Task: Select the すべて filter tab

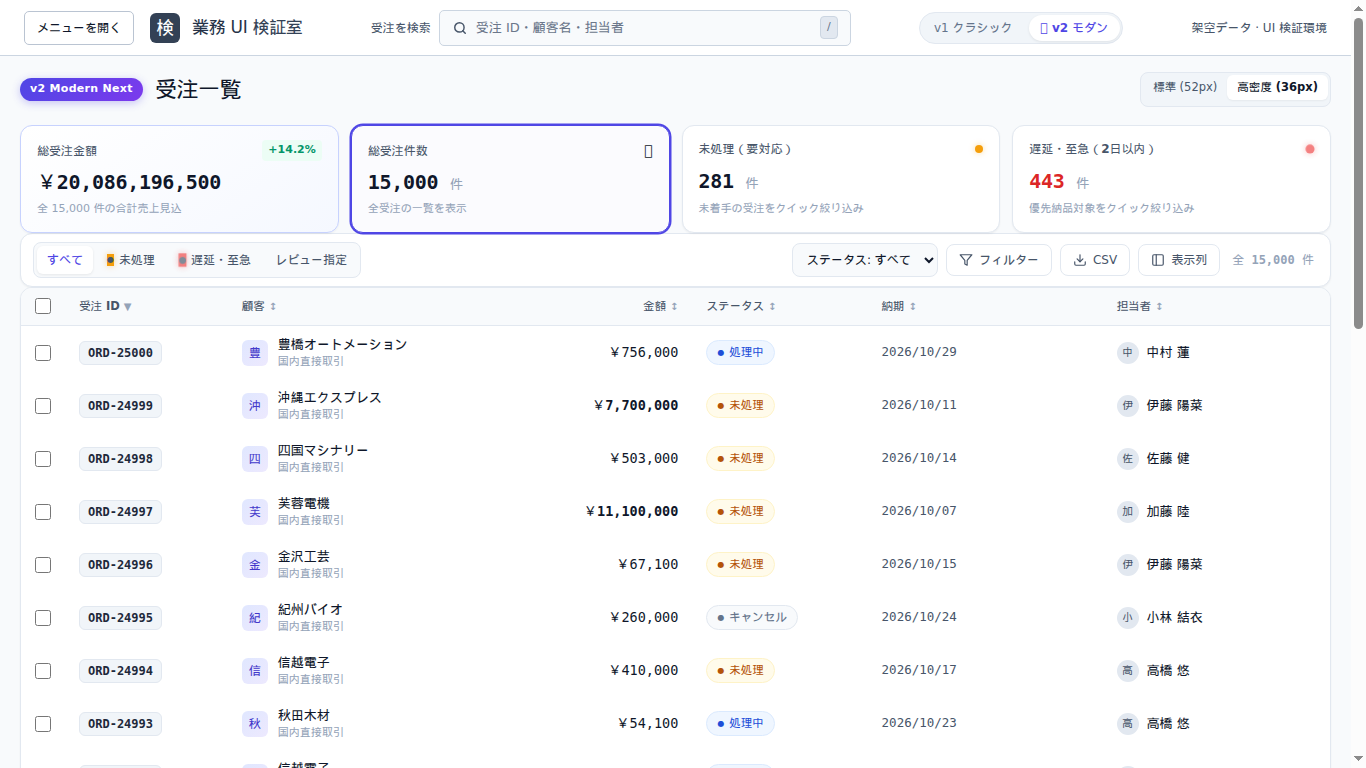Action: [x=65, y=260]
